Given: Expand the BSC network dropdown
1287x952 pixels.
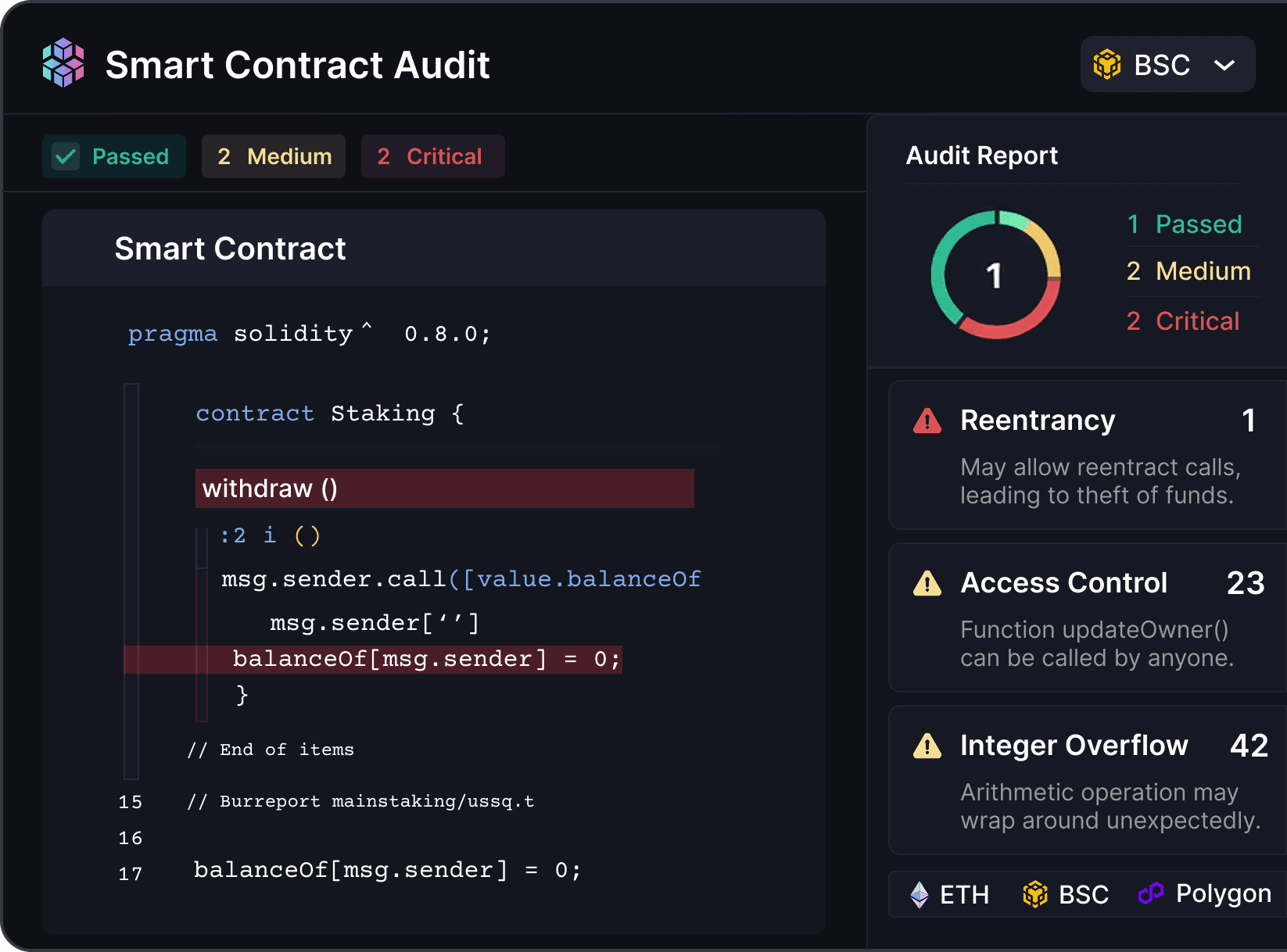Looking at the screenshot, I should [1167, 64].
